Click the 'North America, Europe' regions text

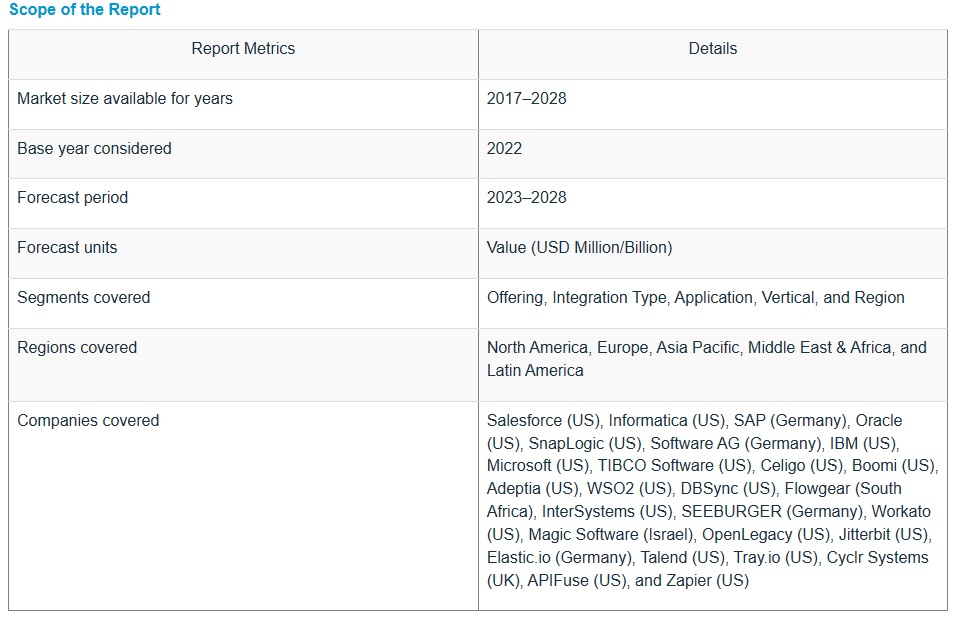tap(568, 347)
